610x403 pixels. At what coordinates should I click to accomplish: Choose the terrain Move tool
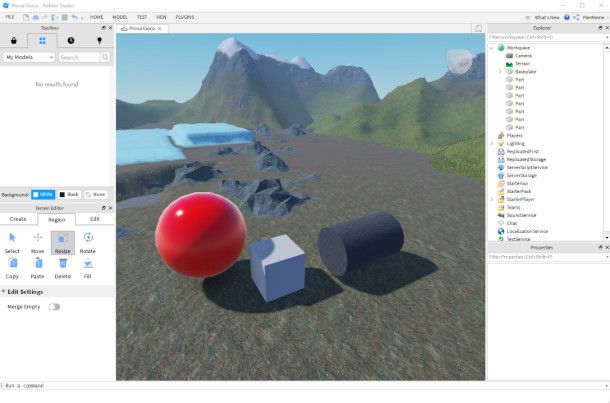[x=37, y=243]
